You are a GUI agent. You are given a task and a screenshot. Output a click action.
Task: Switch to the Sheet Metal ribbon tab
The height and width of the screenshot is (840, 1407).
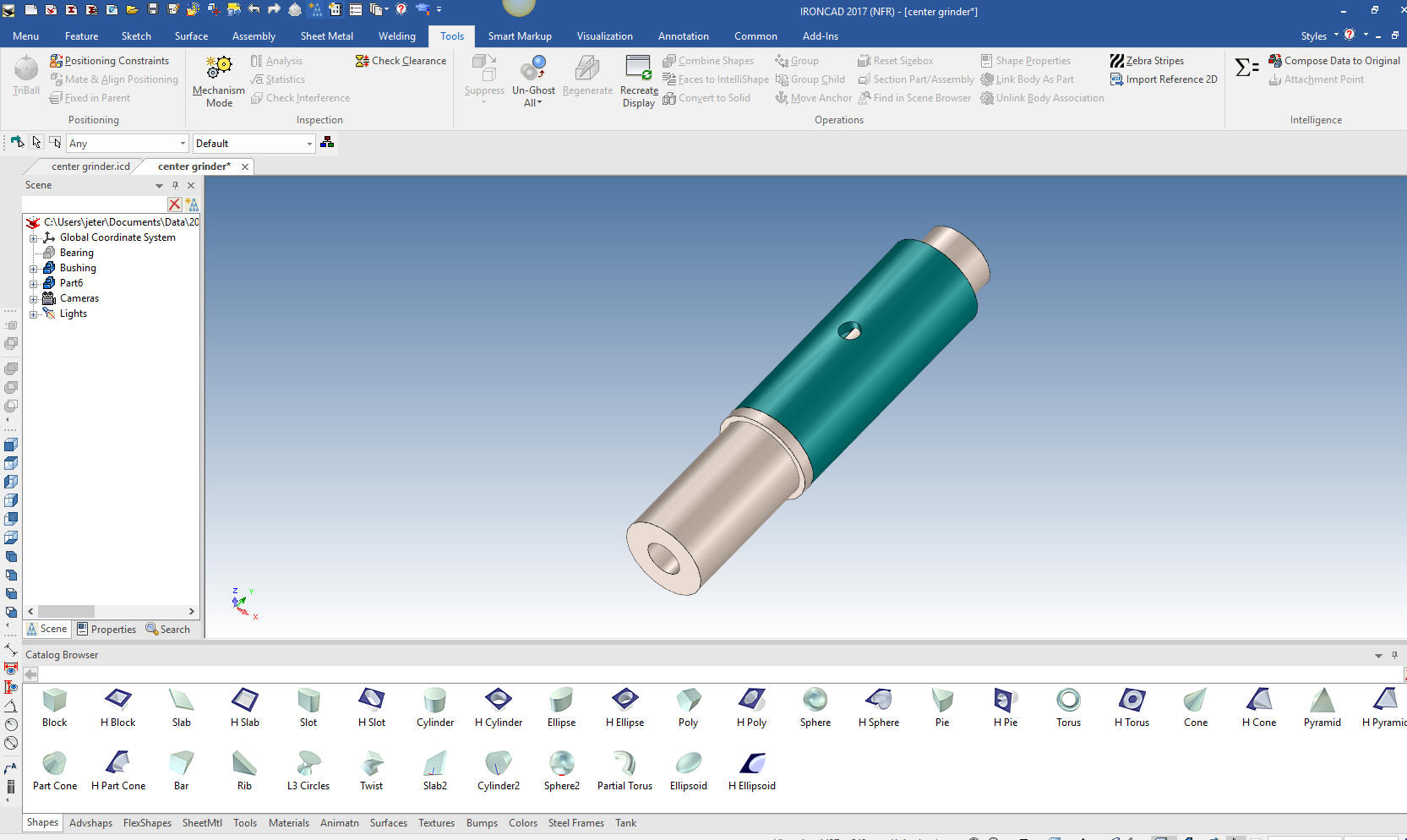326,36
